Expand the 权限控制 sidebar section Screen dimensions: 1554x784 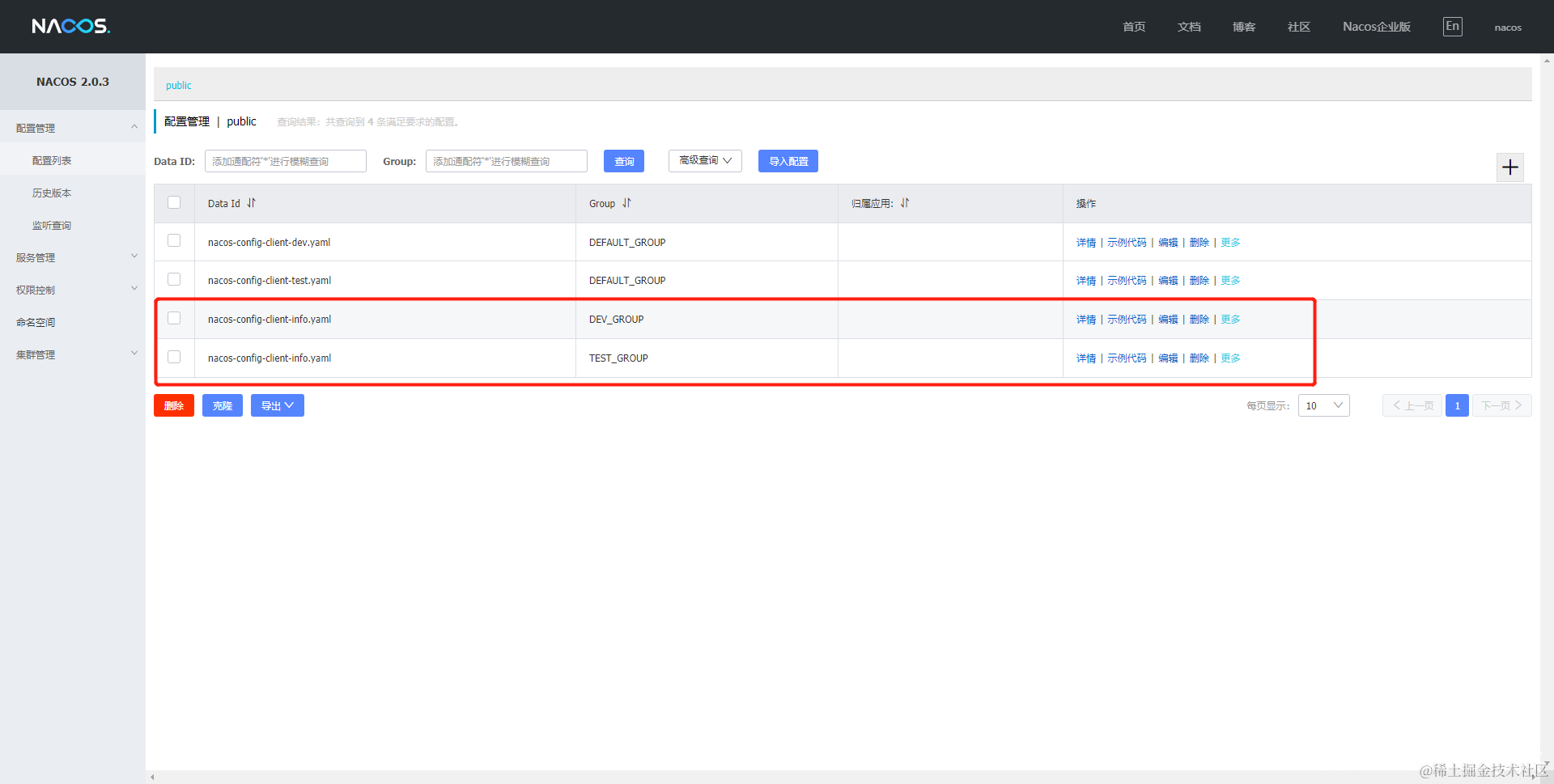click(x=73, y=290)
